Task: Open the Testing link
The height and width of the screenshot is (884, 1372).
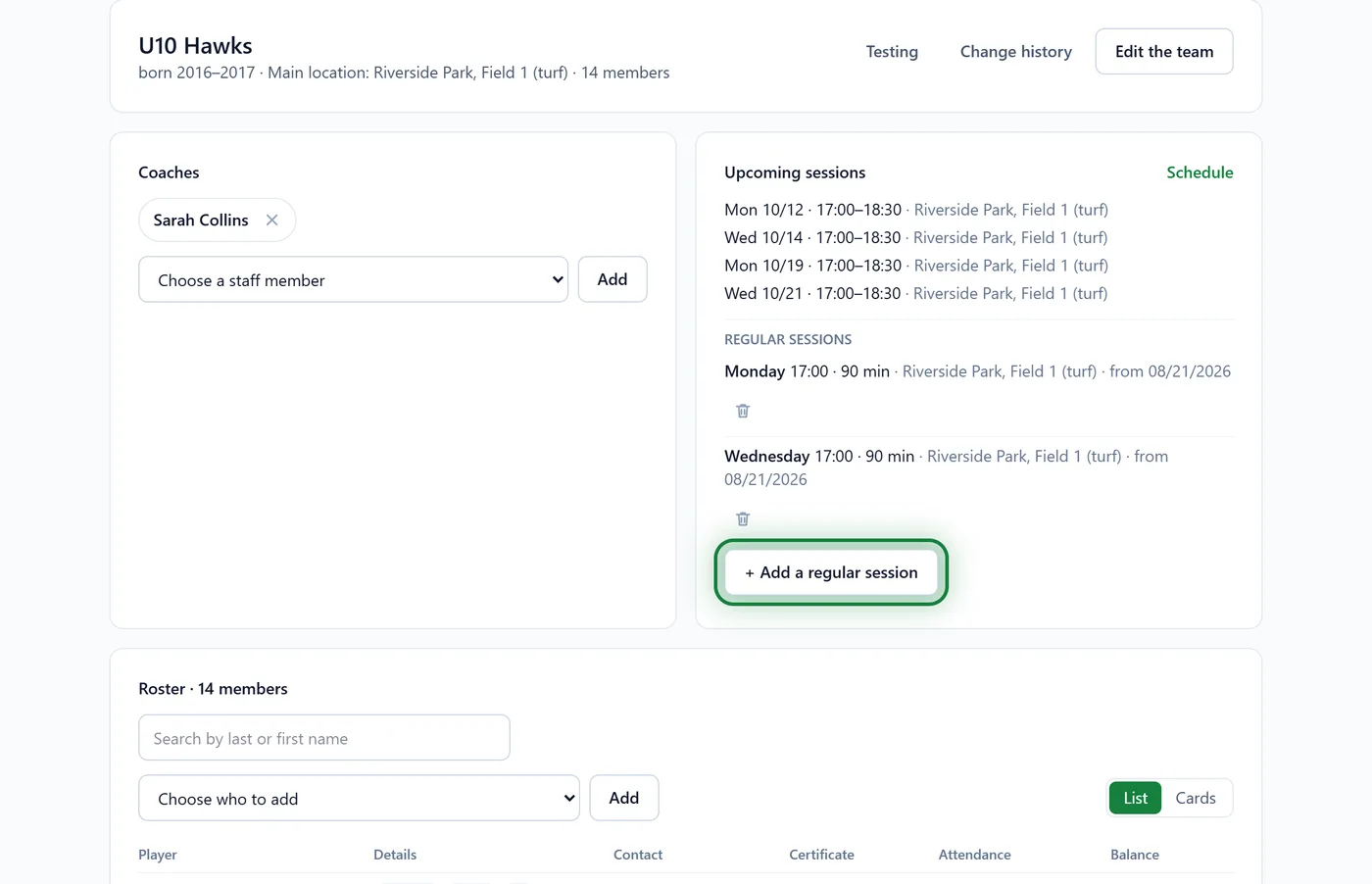Action: pyautogui.click(x=892, y=51)
